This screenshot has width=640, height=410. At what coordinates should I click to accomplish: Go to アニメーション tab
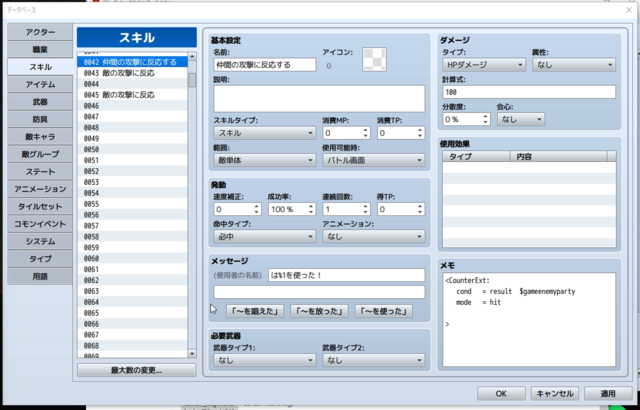[40, 189]
